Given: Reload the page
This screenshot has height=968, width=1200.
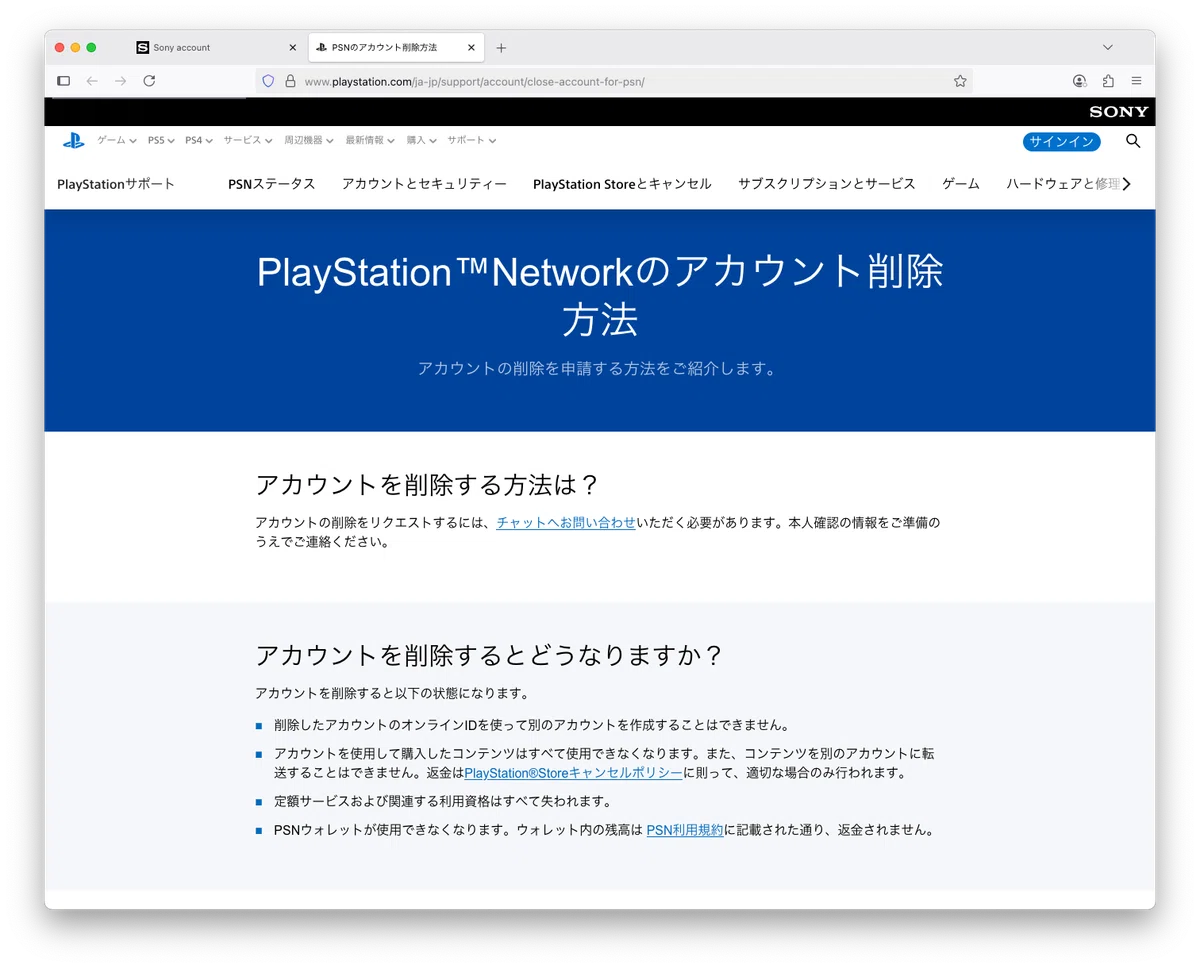Looking at the screenshot, I should (149, 81).
